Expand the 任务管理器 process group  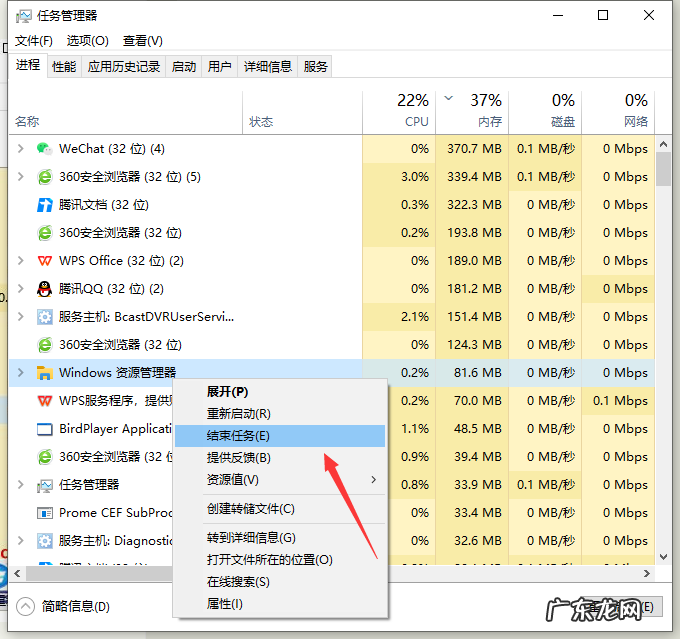coord(20,485)
